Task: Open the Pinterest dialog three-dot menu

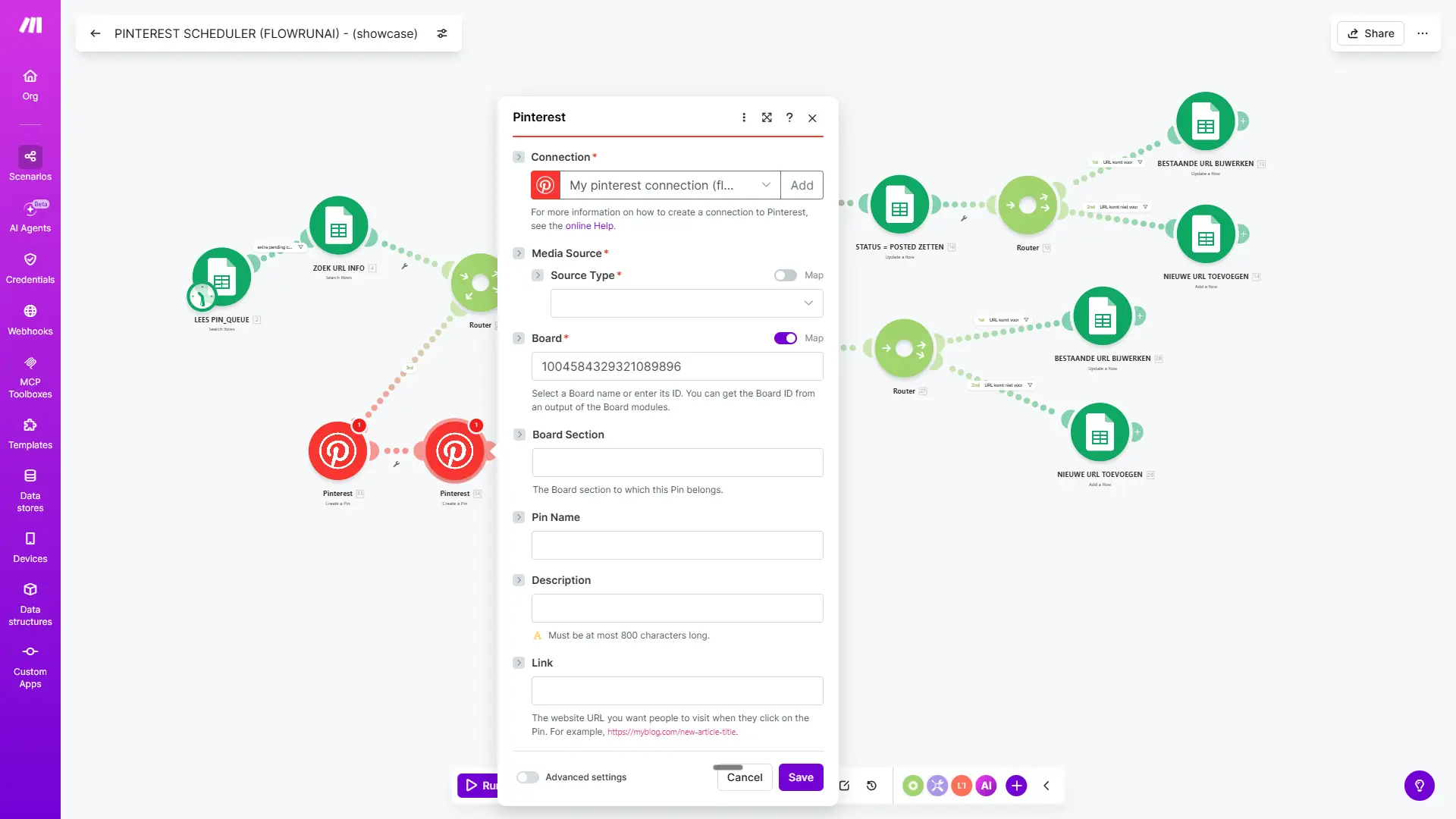Action: 744,118
